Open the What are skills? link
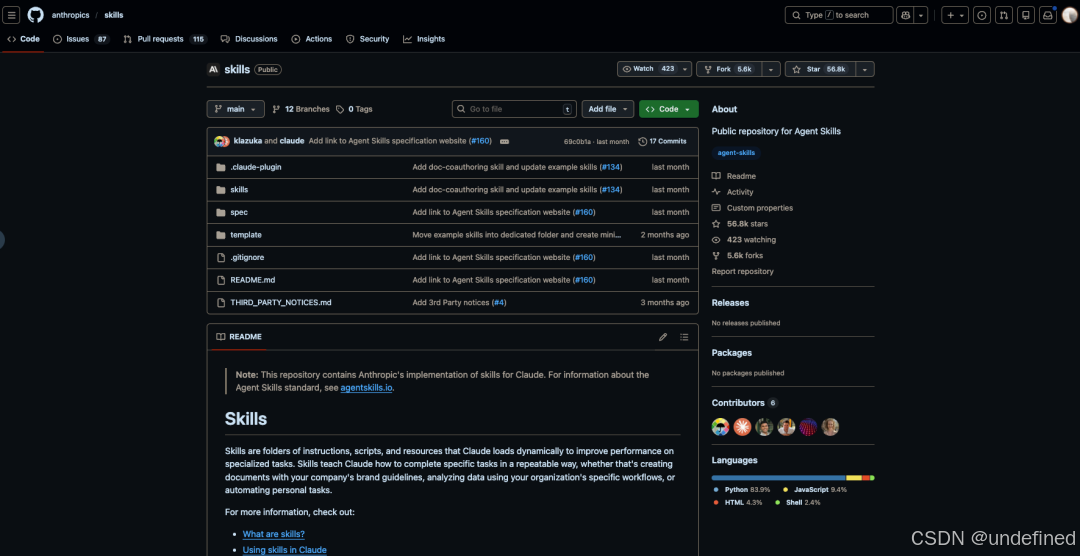This screenshot has width=1080, height=556. click(x=273, y=534)
